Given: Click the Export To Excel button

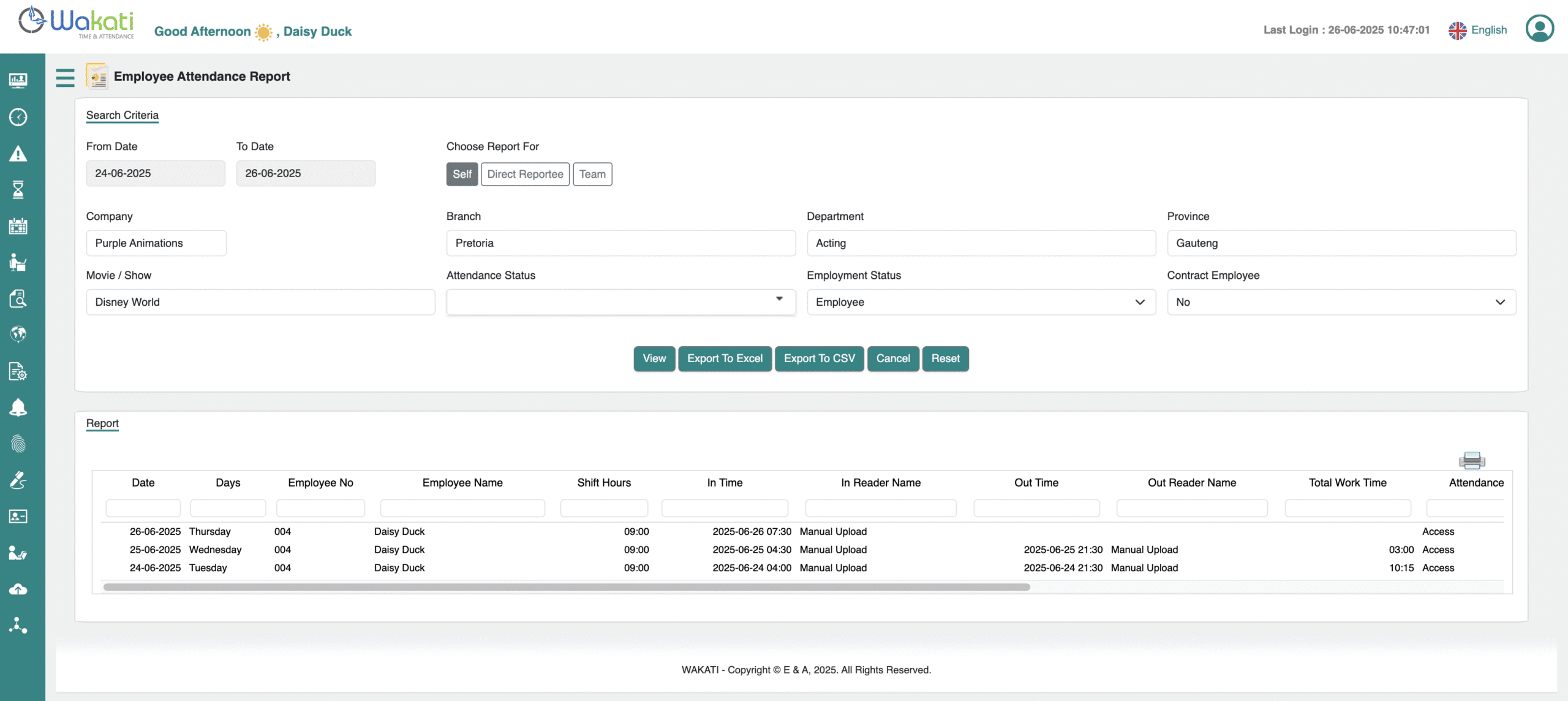Looking at the screenshot, I should [725, 358].
